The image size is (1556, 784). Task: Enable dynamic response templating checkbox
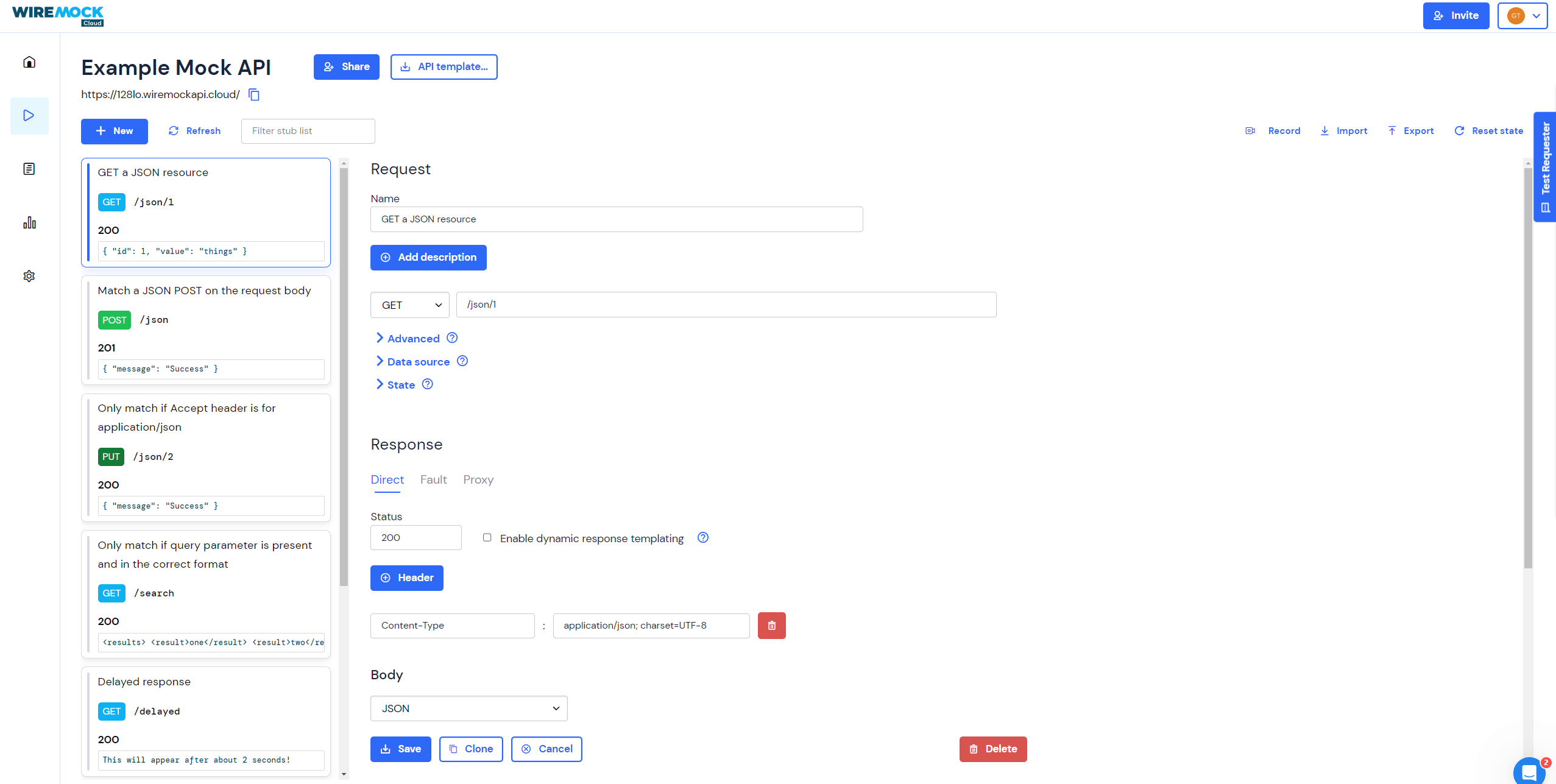[x=487, y=537]
